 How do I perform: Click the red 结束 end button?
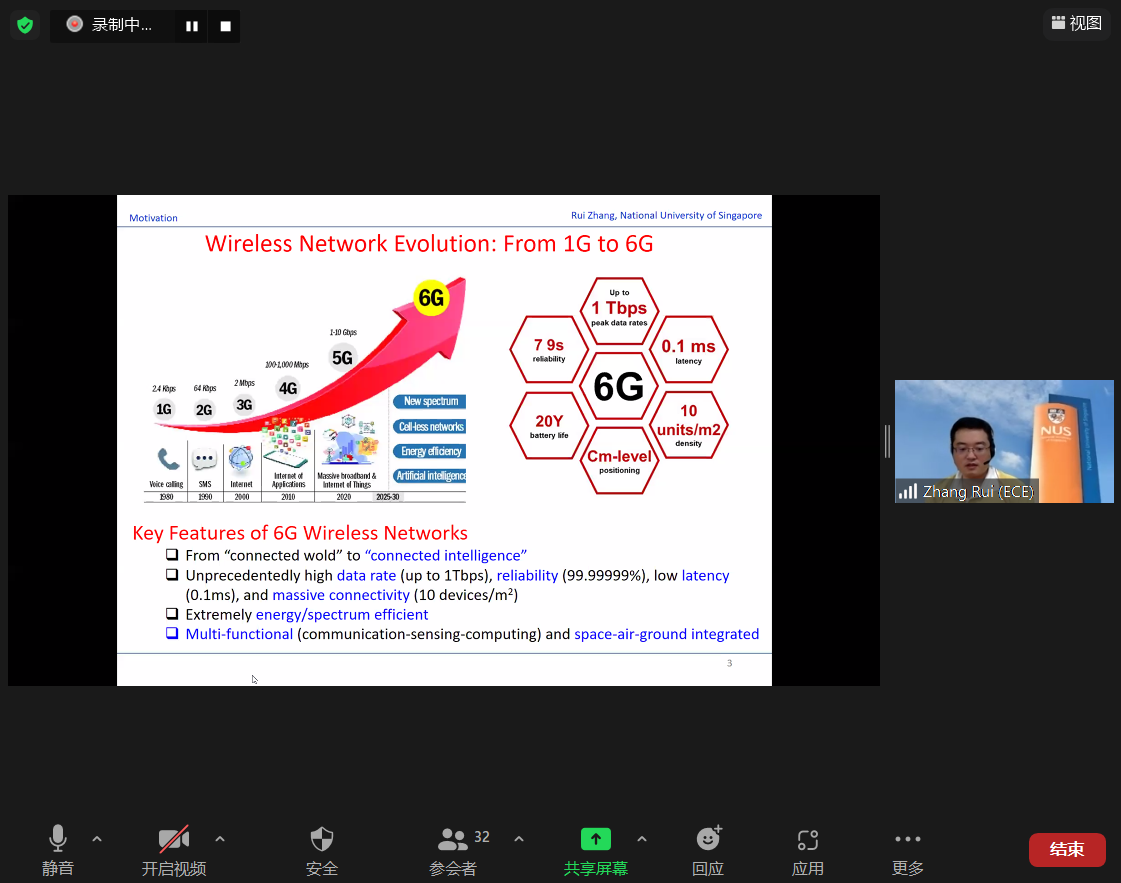1067,850
